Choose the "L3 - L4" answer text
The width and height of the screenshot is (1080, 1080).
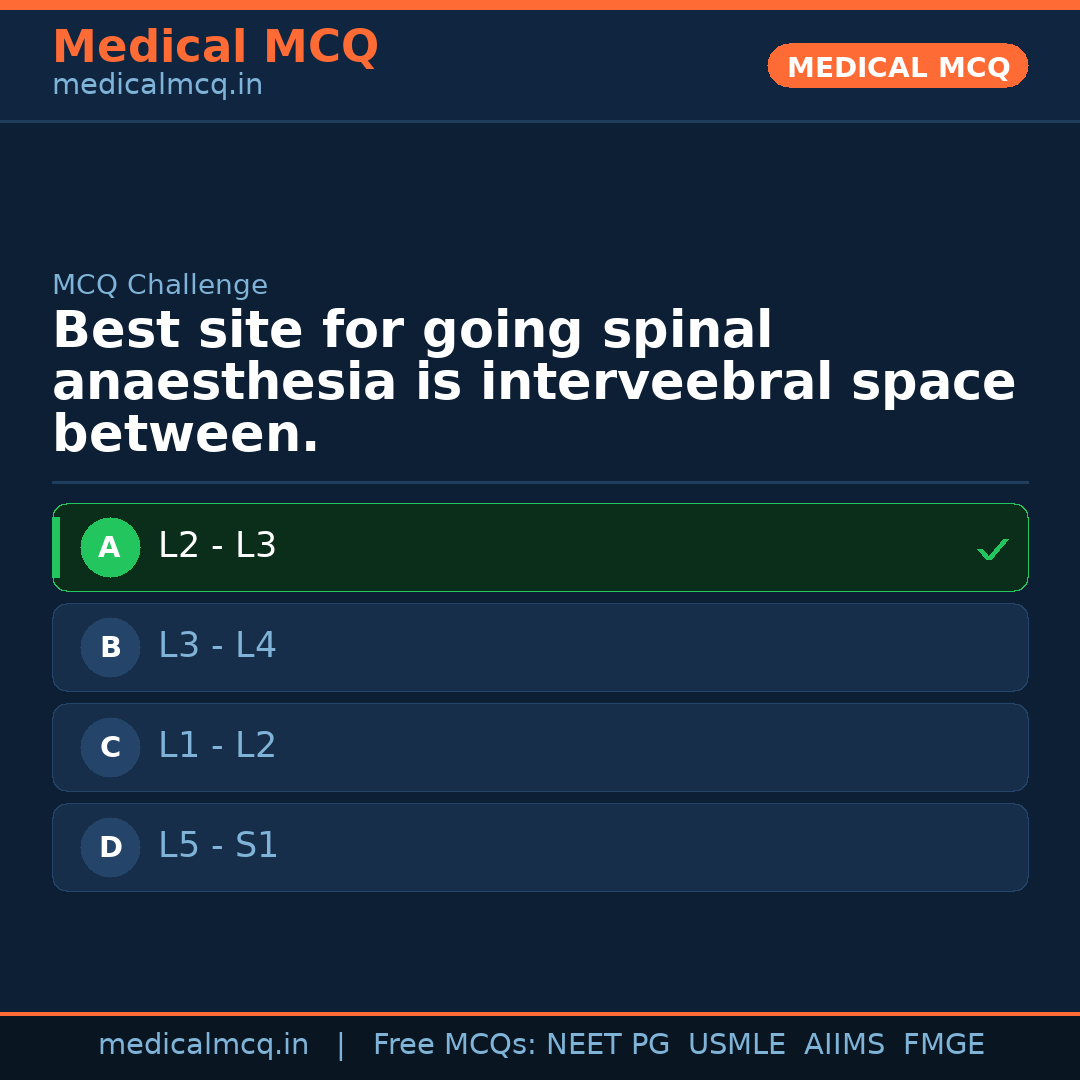[x=217, y=646]
